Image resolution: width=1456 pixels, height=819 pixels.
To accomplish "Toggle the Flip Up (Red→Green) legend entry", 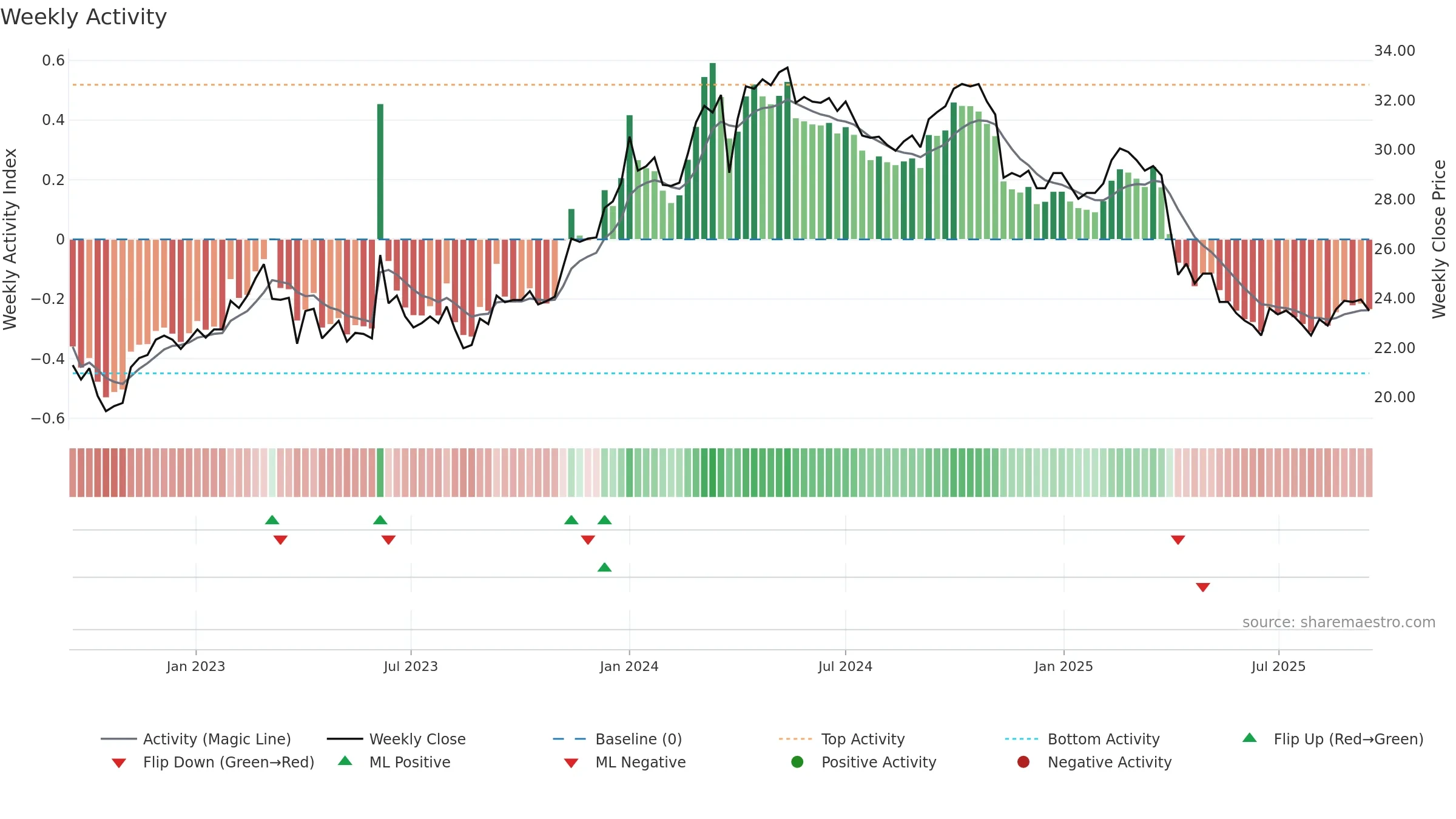I will pos(1333,739).
